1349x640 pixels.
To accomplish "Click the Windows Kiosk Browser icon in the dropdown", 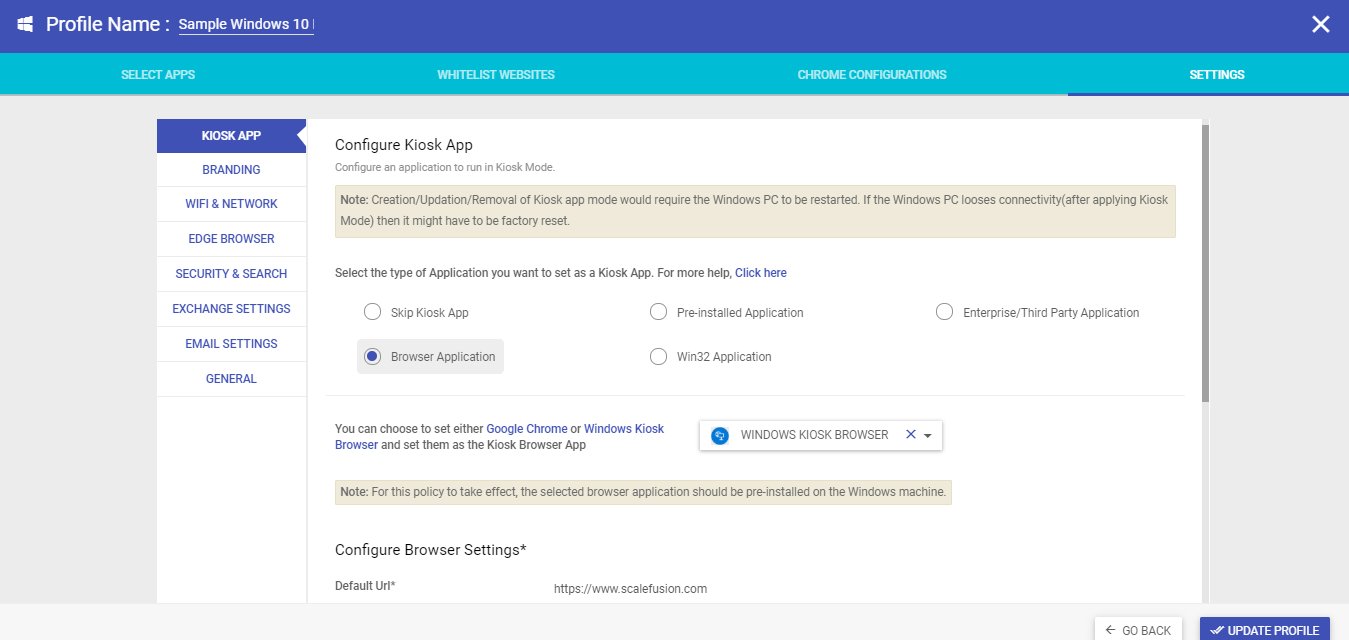I will click(x=719, y=435).
